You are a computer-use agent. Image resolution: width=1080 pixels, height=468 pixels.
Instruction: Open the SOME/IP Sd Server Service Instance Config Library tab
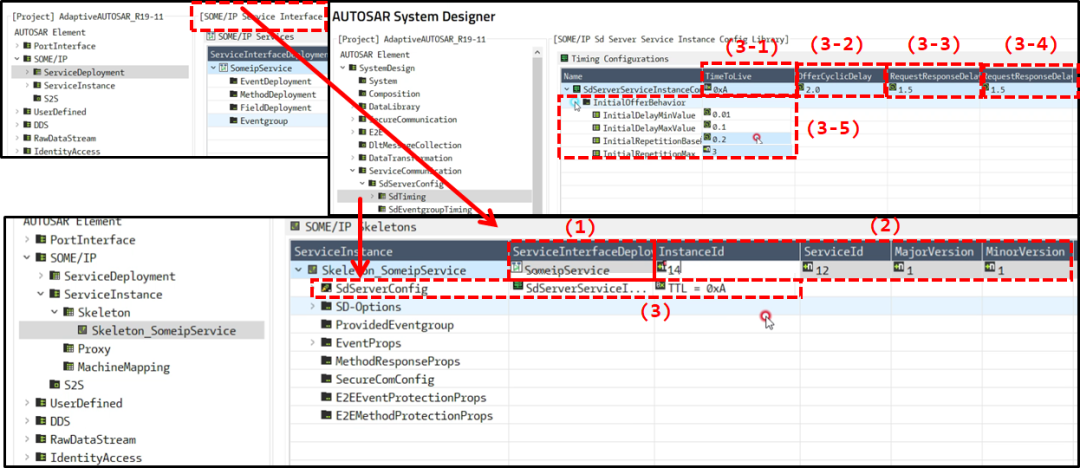[x=672, y=40]
